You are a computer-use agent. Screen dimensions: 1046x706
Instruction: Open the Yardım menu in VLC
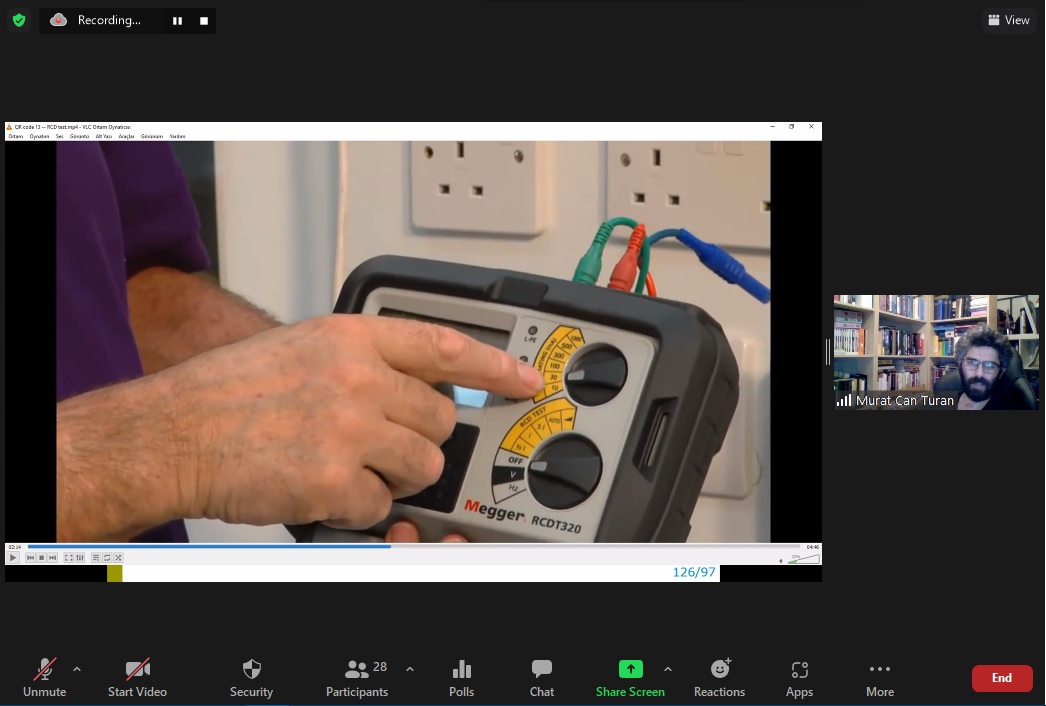pos(177,137)
